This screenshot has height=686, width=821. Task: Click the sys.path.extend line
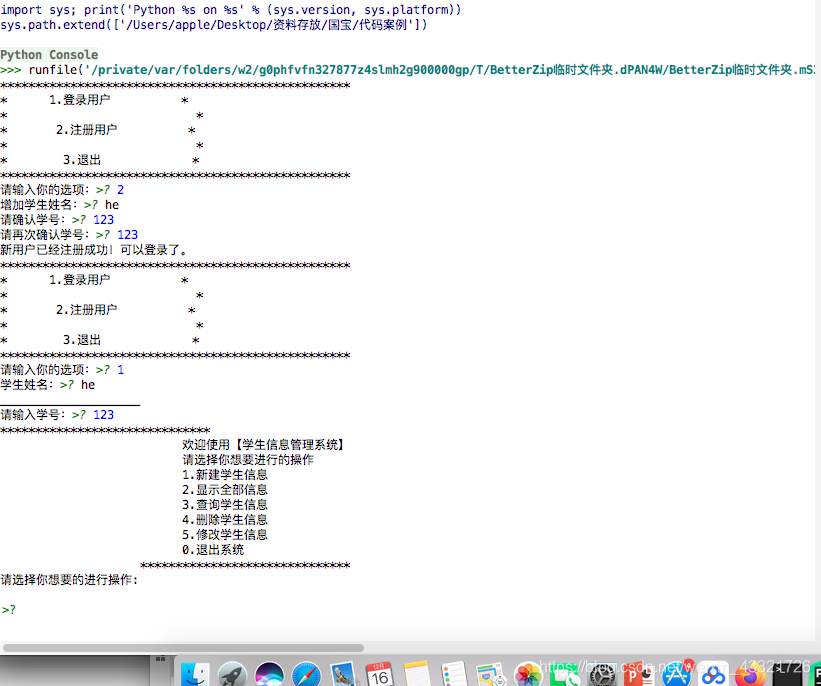(x=214, y=25)
